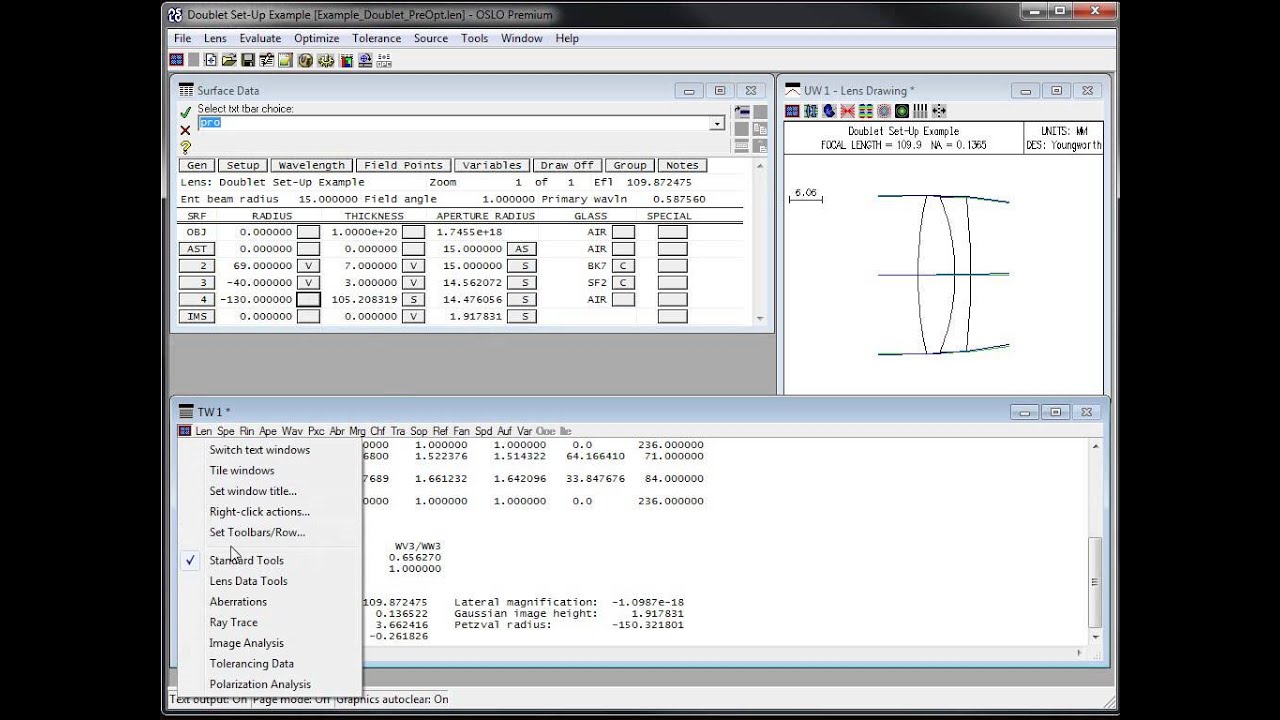Open a lens file via folder icon
The height and width of the screenshot is (720, 1280).
229,60
